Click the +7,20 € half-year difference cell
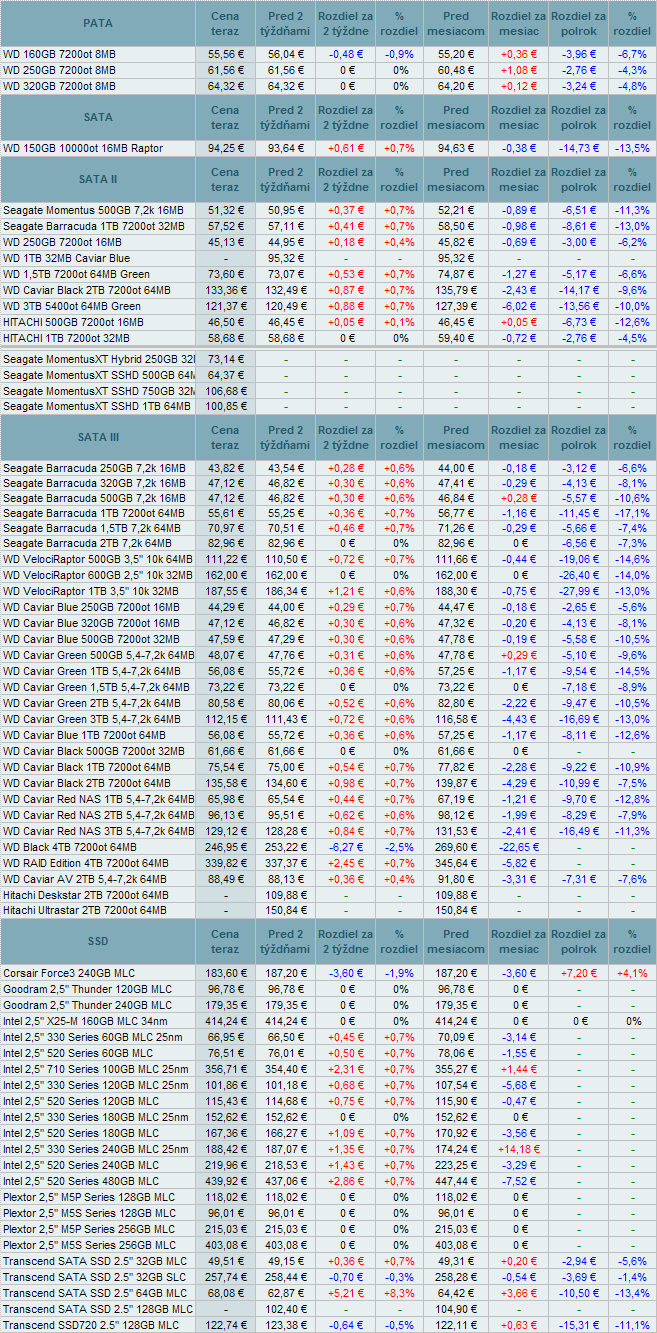 point(578,973)
